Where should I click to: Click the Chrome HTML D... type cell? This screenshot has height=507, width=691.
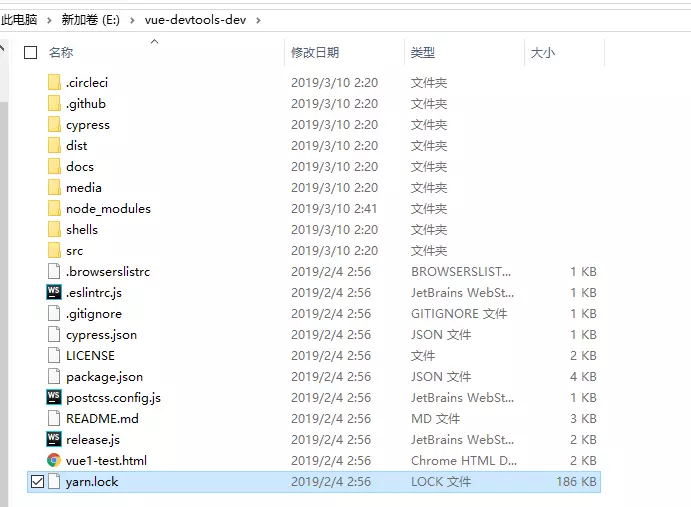click(464, 461)
